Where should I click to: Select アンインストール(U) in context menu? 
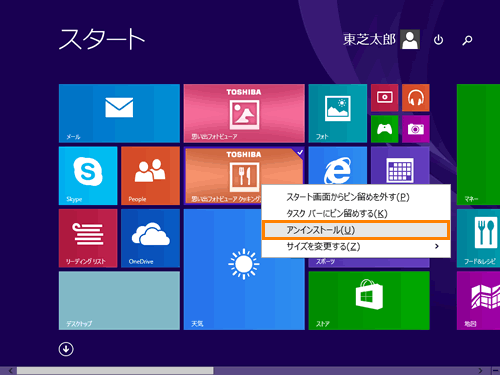(356, 230)
